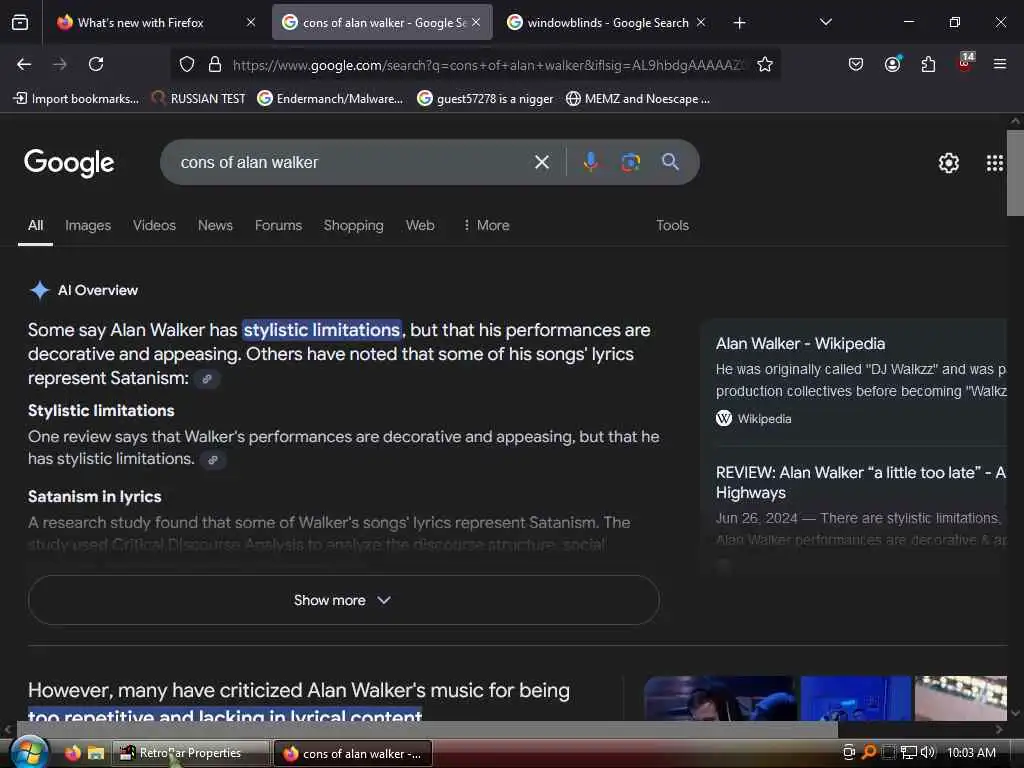Bookmark this page with star
The width and height of the screenshot is (1024, 768).
(765, 64)
